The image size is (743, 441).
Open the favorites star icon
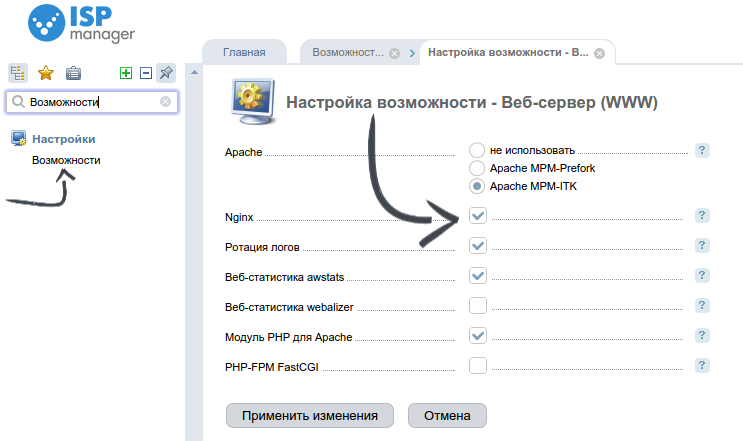tap(45, 73)
